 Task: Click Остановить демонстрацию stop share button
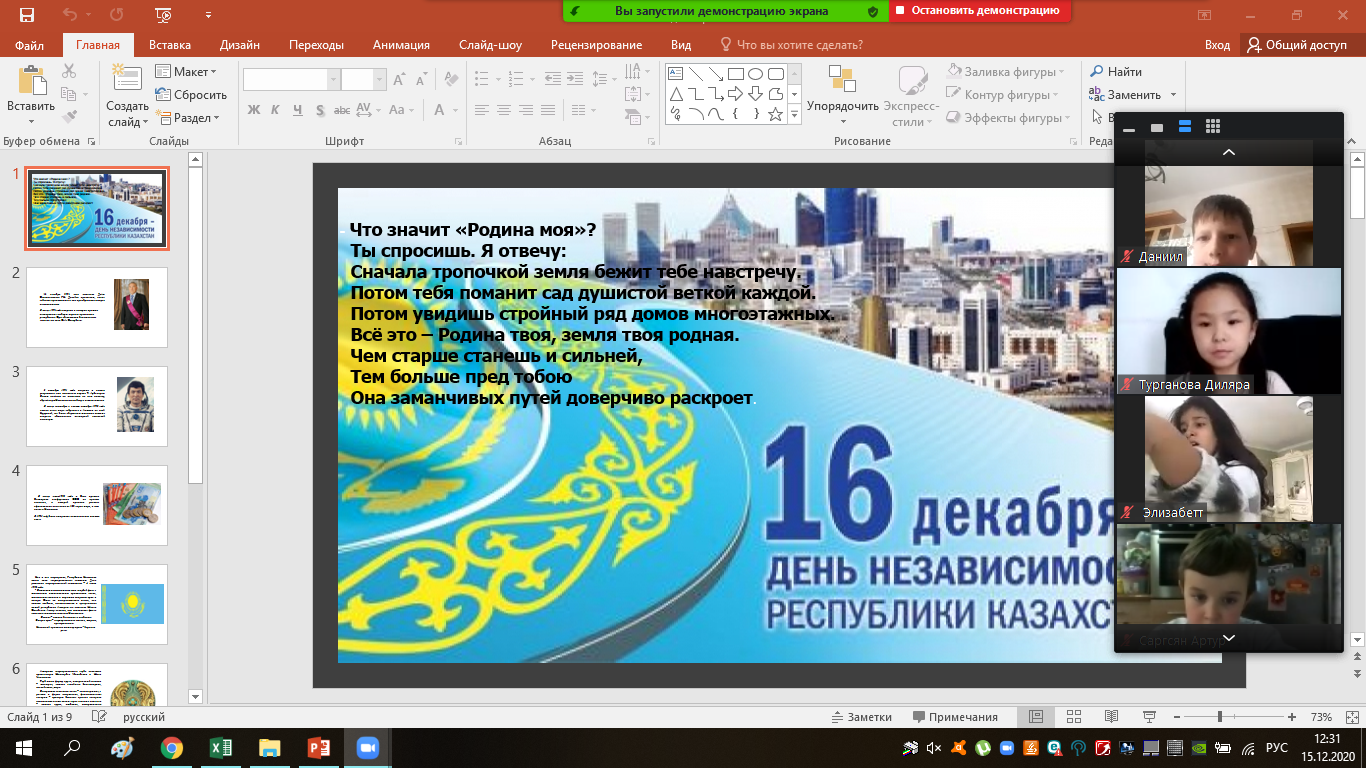click(x=979, y=11)
